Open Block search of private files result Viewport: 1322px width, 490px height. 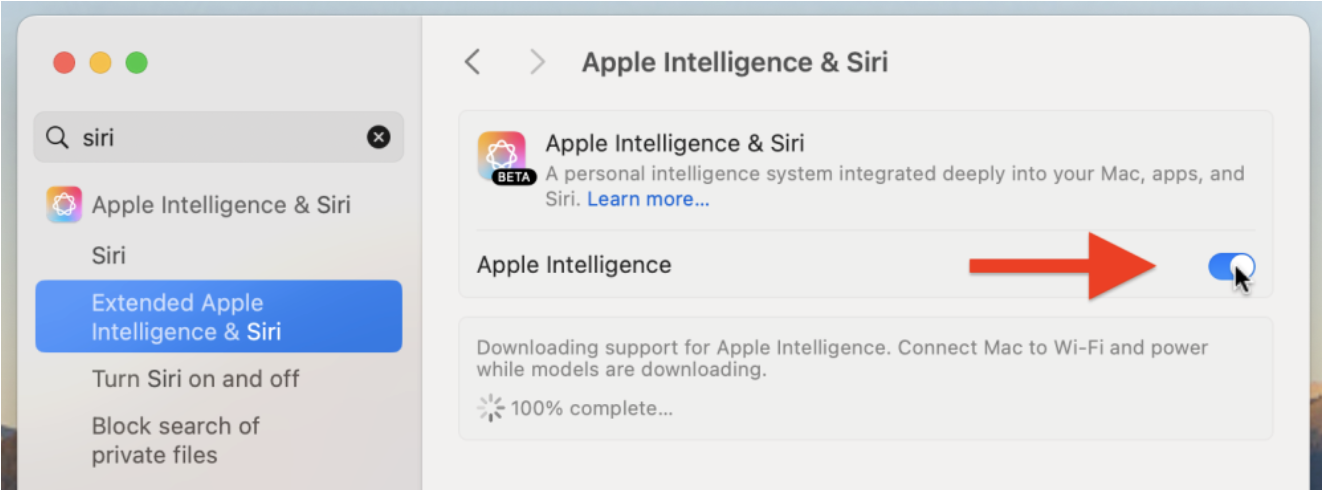tap(176, 440)
